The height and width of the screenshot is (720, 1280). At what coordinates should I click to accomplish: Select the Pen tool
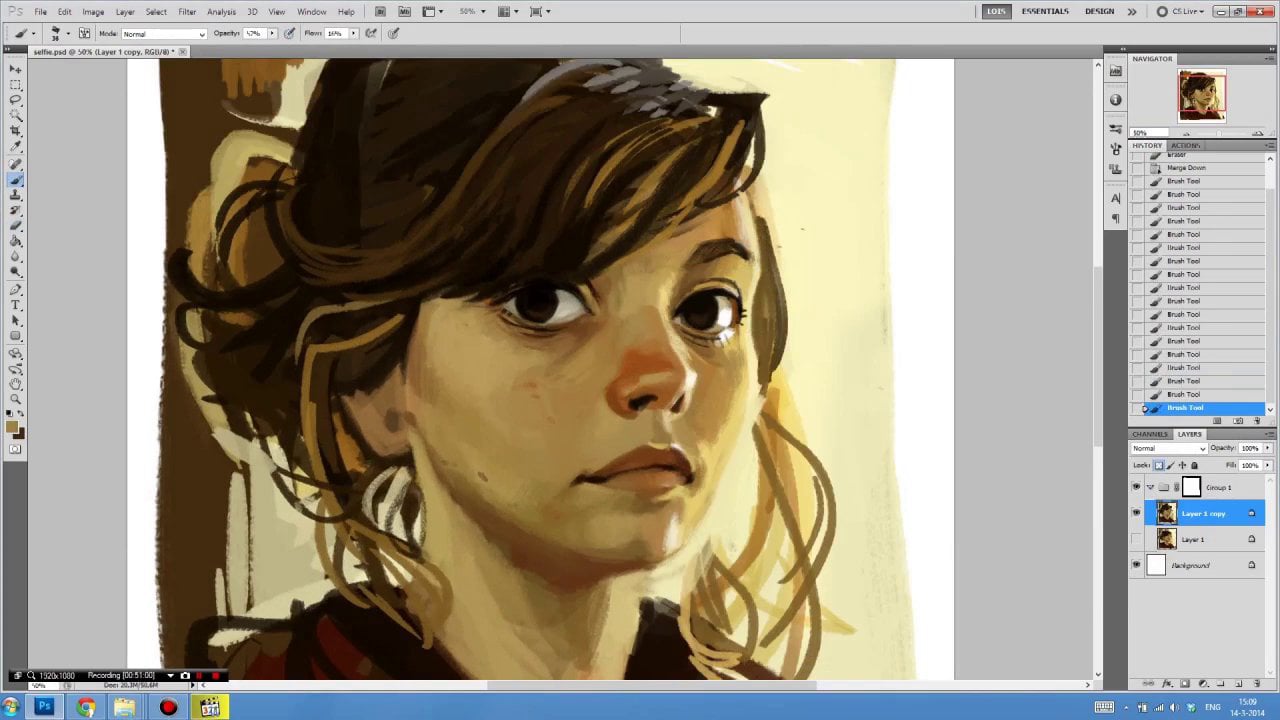point(16,290)
